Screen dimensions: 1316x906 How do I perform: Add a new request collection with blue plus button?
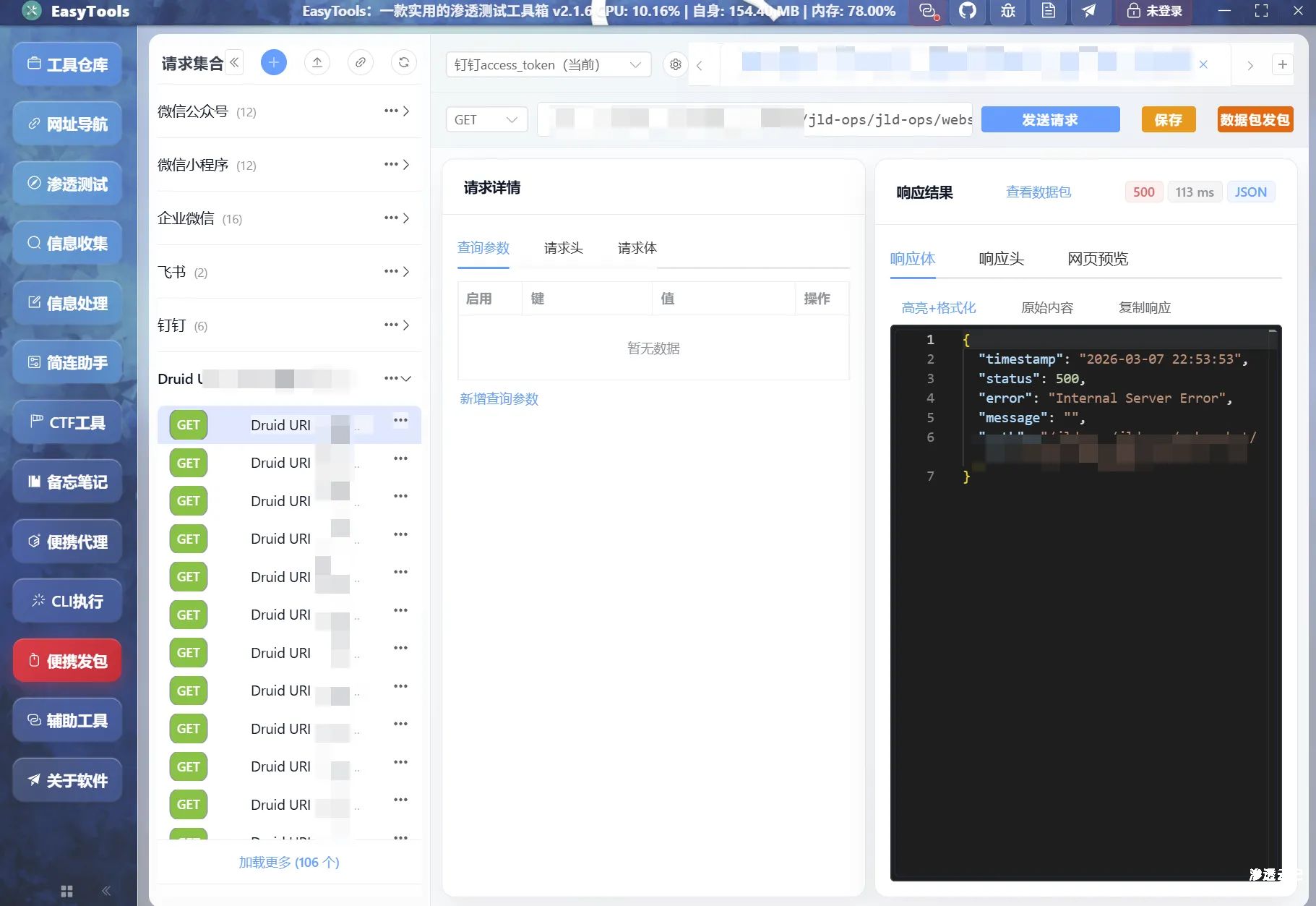coord(273,62)
